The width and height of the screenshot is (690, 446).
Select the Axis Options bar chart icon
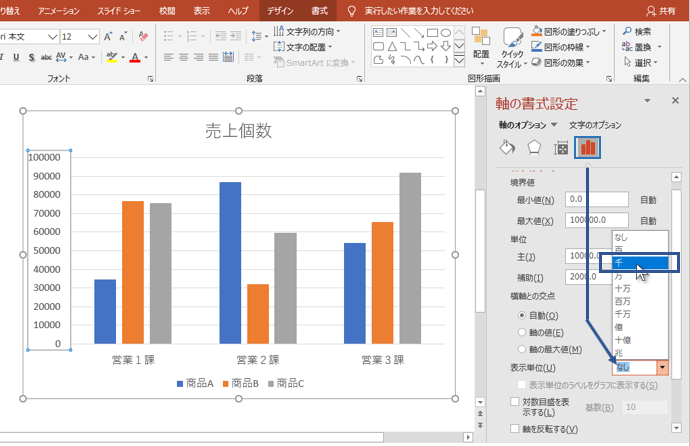coord(588,148)
